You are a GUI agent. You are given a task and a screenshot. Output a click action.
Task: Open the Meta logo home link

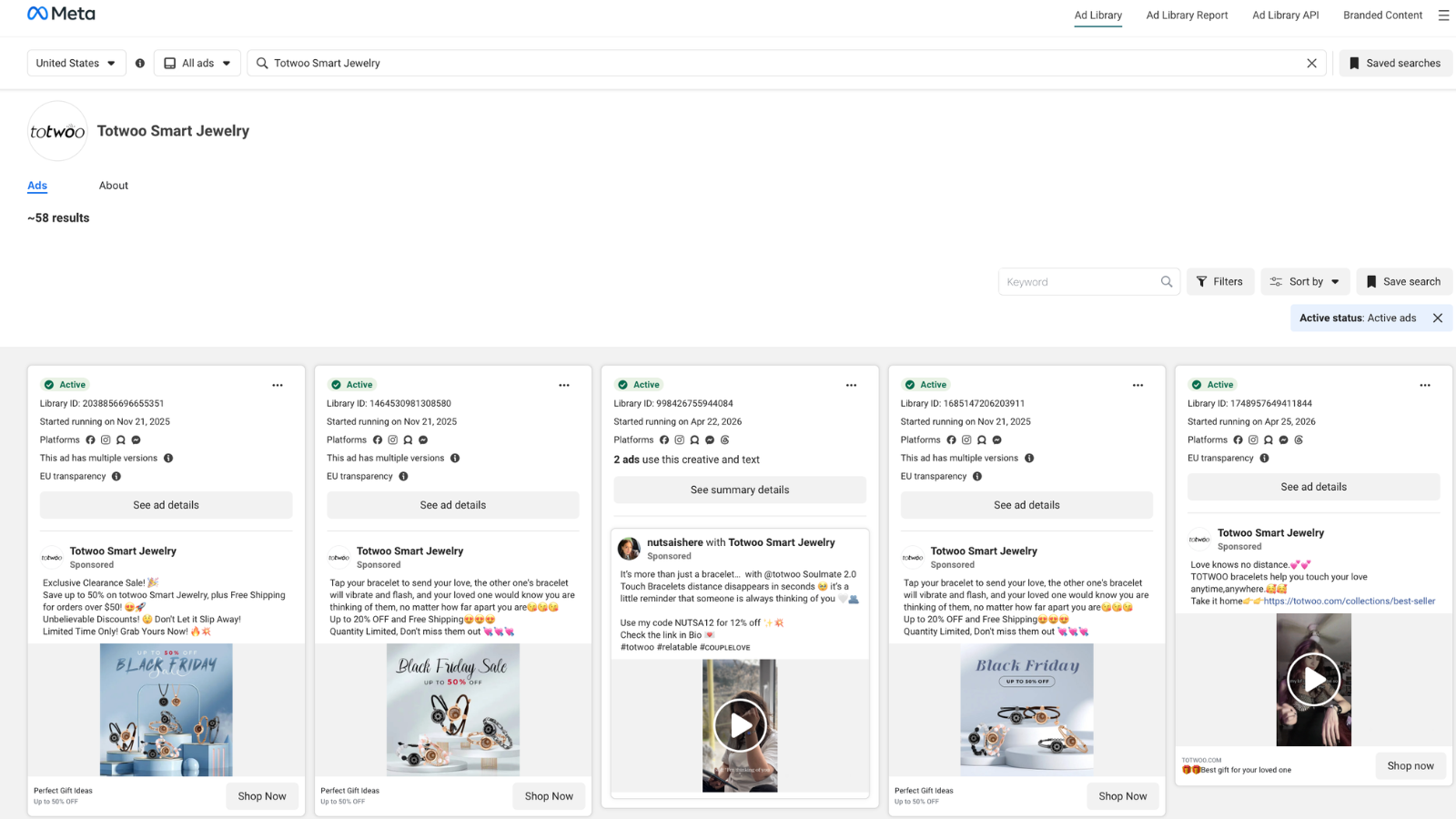(61, 14)
